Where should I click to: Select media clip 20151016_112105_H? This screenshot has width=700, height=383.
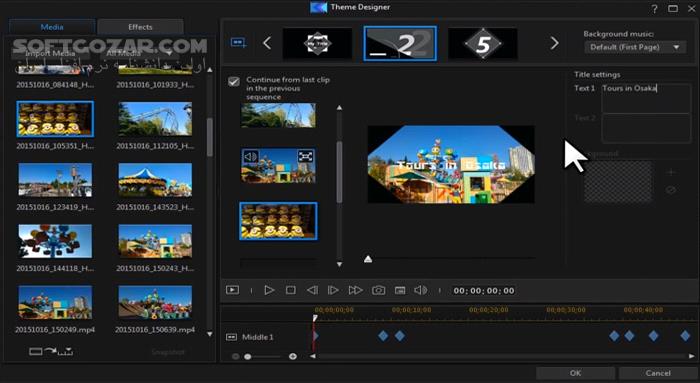(155, 119)
